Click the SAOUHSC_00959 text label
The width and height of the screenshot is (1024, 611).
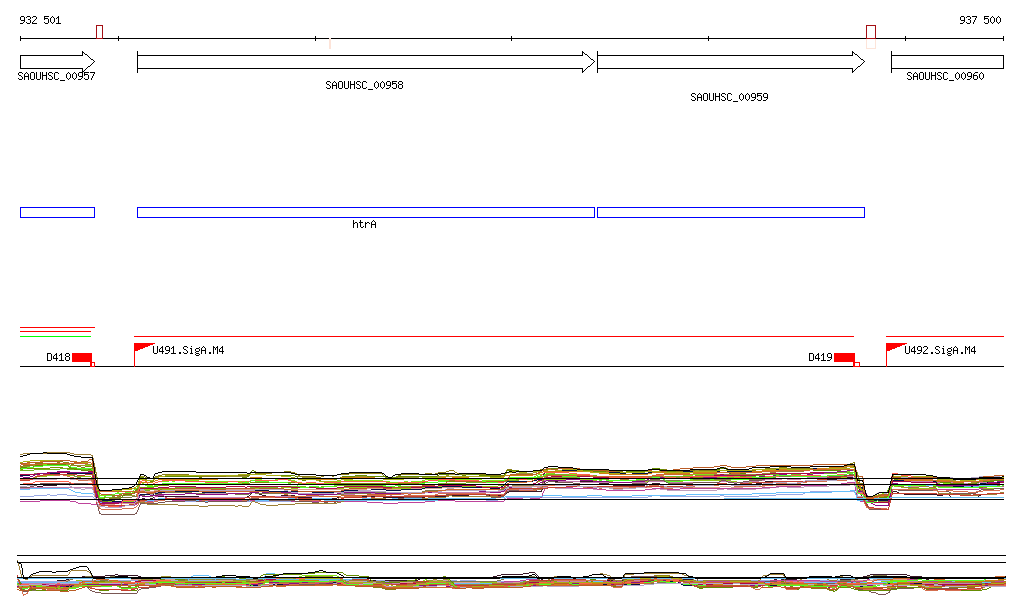(729, 98)
